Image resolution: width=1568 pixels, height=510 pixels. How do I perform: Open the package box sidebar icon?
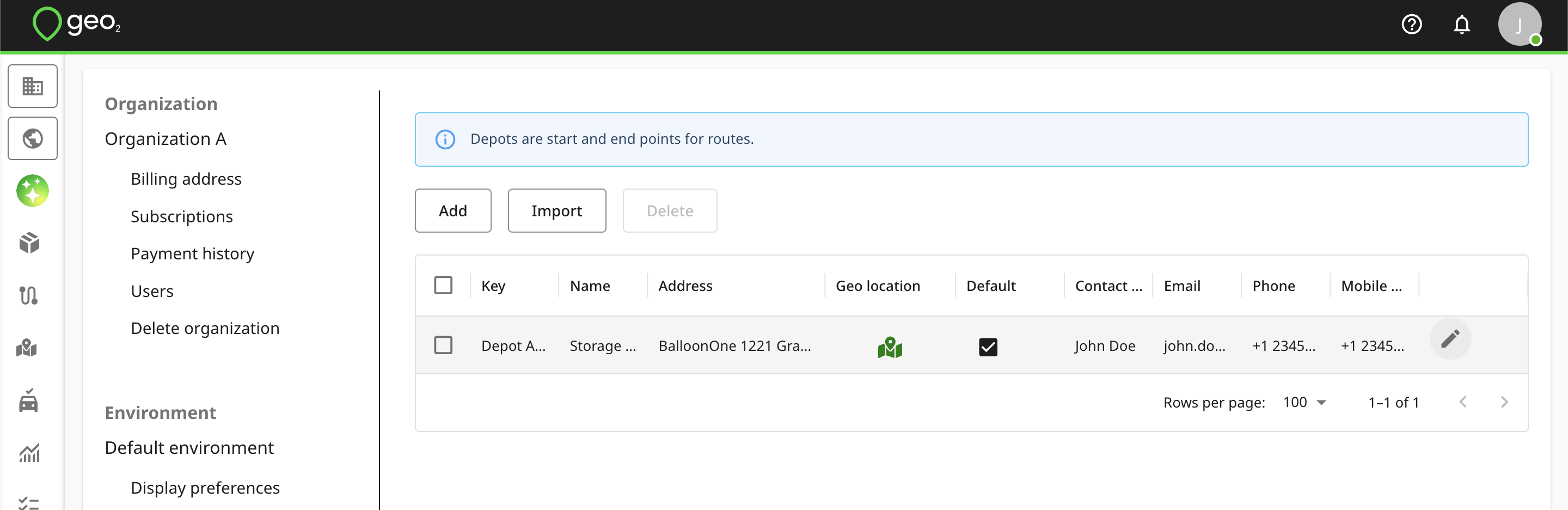tap(29, 242)
